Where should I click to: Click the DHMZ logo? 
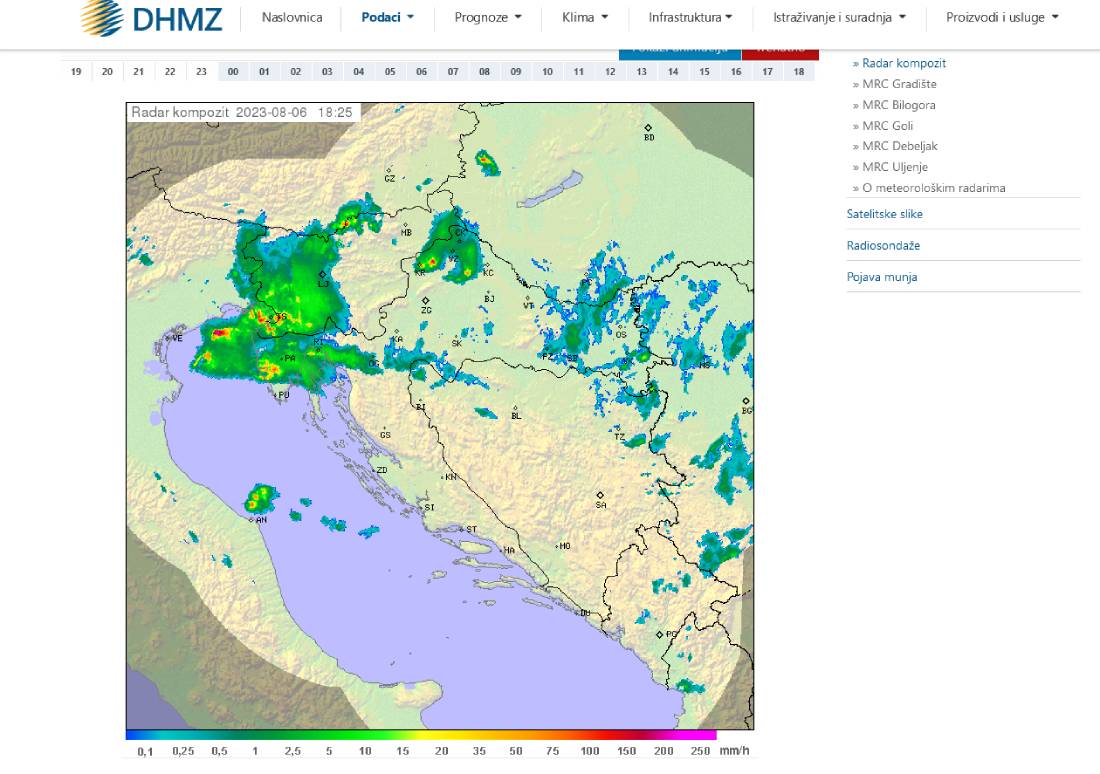(151, 18)
